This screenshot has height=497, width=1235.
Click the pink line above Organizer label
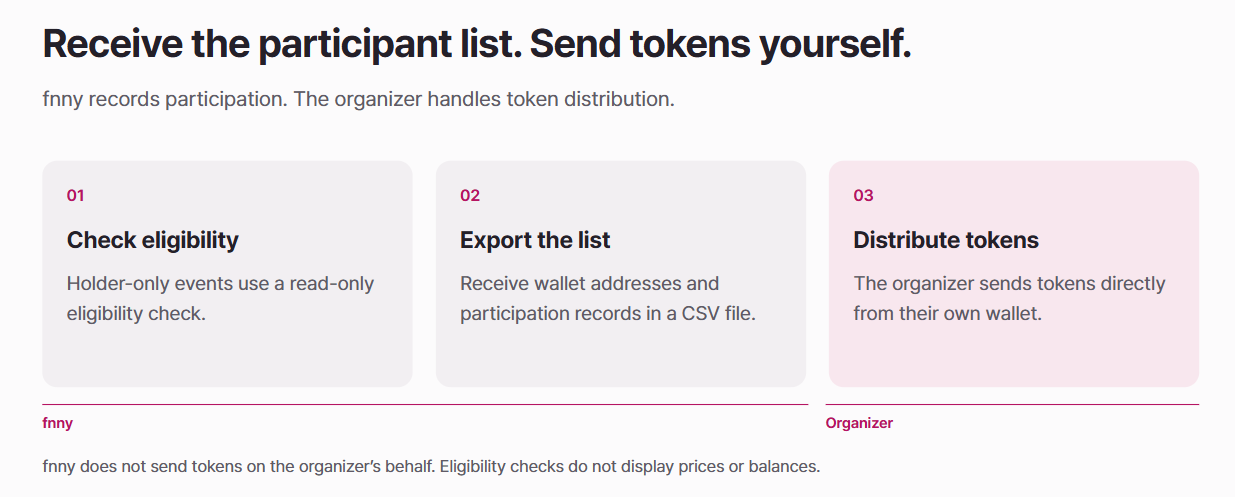[1012, 404]
